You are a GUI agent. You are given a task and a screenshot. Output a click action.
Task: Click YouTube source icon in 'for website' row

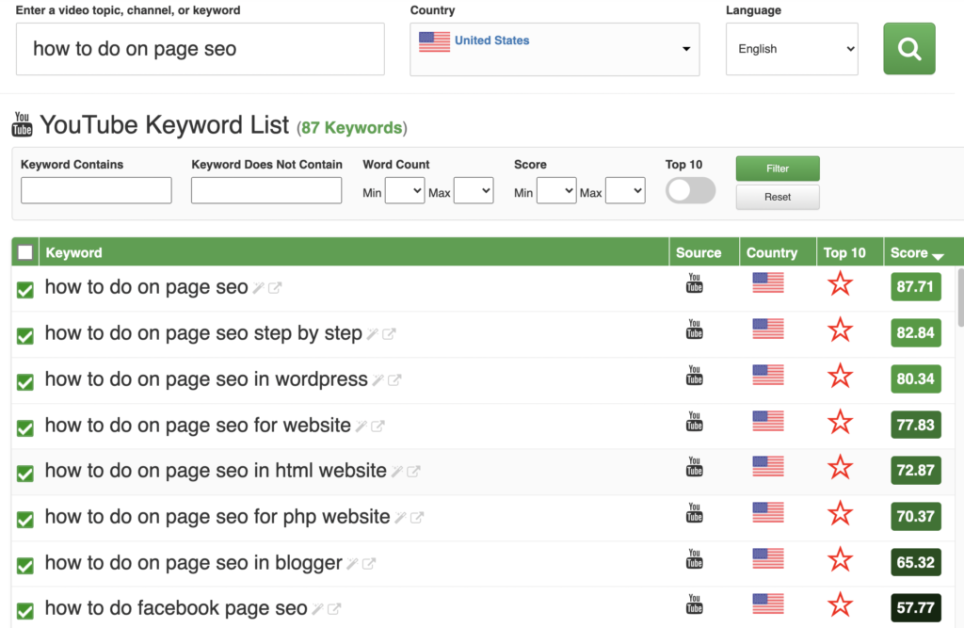pos(694,422)
